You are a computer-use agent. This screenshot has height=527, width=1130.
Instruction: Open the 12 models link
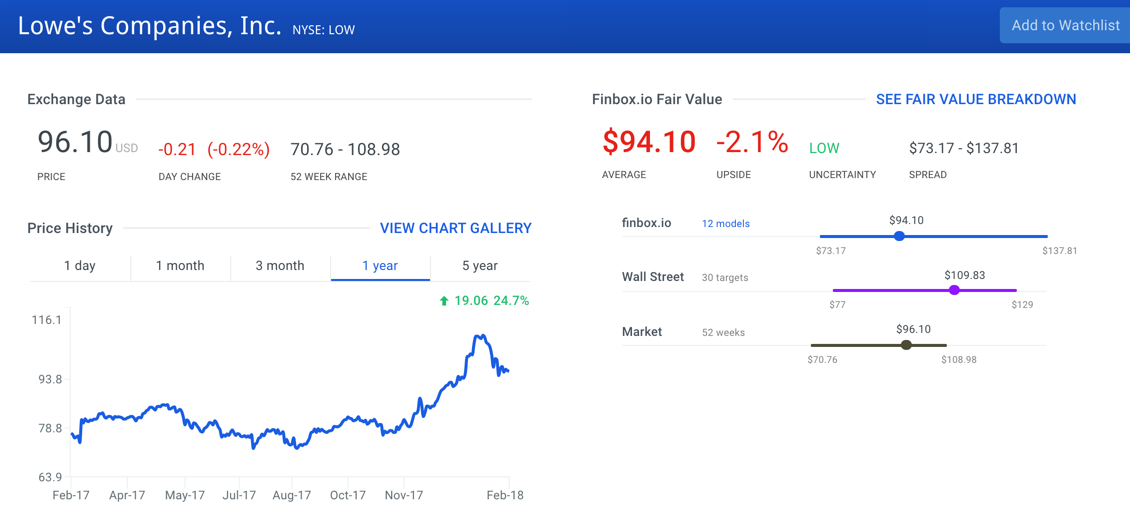click(725, 224)
